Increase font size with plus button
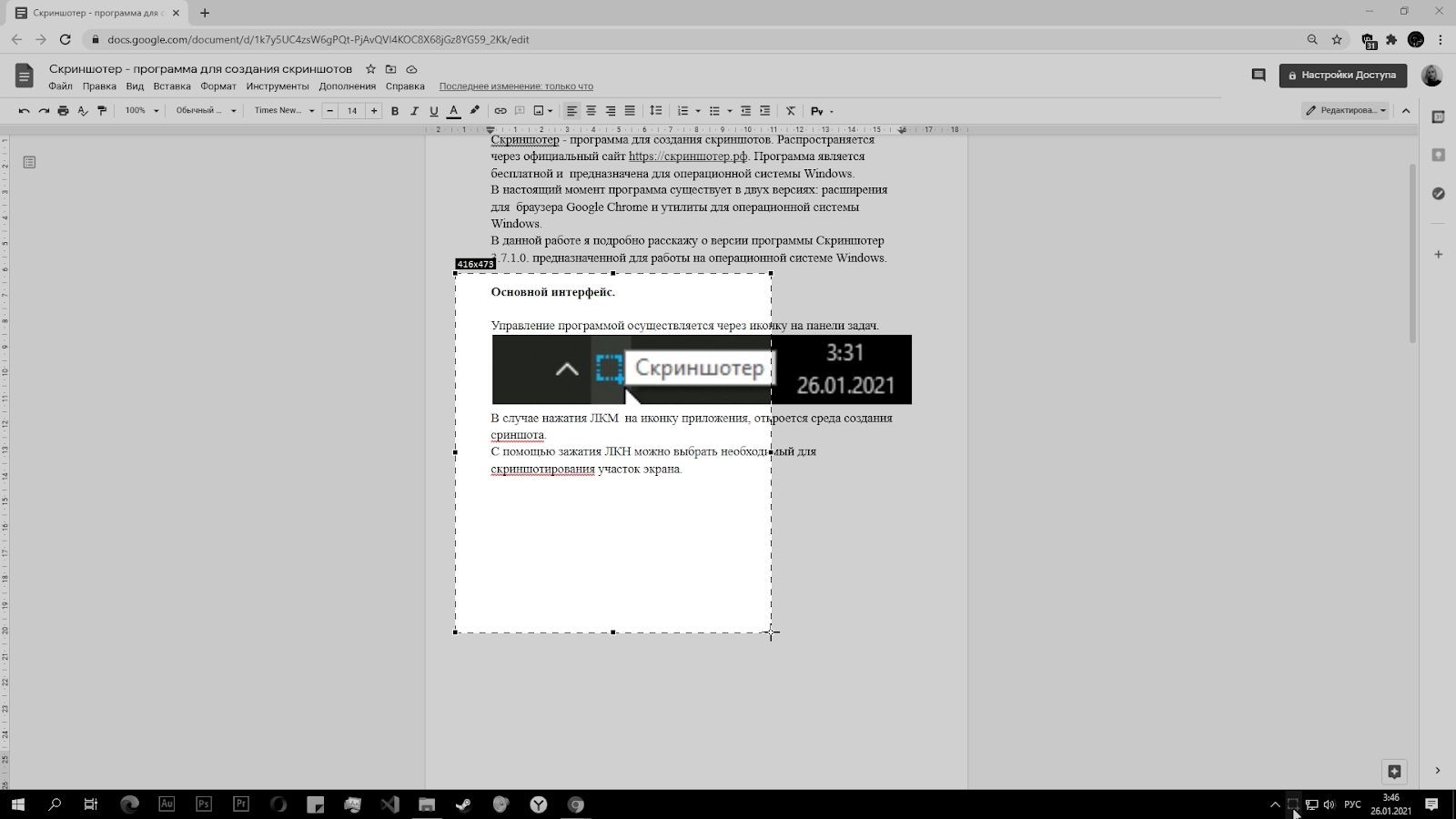This screenshot has height=819, width=1456. tap(374, 111)
